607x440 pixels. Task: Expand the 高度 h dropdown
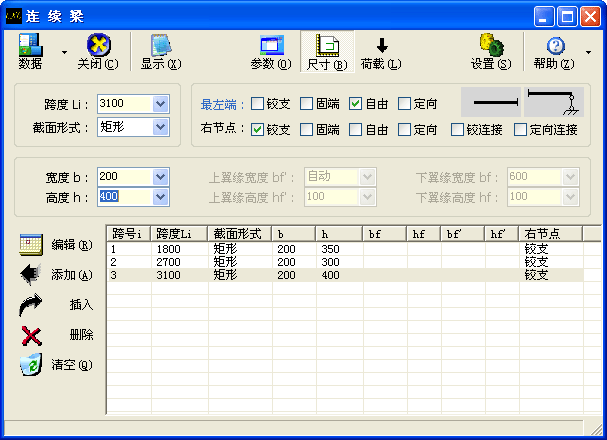point(160,197)
